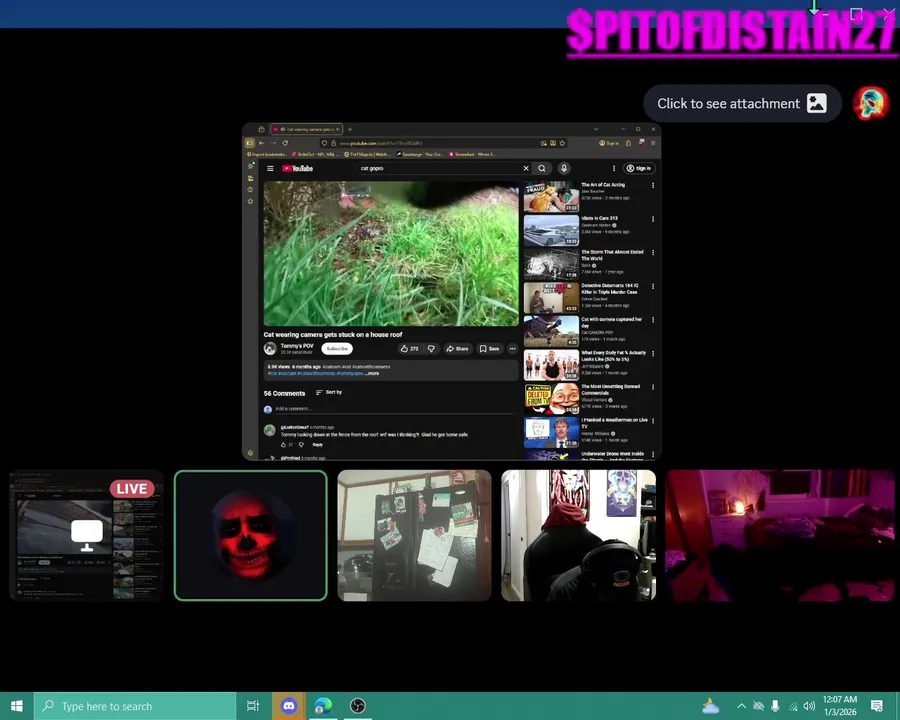The height and width of the screenshot is (720, 900).
Task: Open options for 'I Pranked a Weatherman'
Action: (653, 421)
